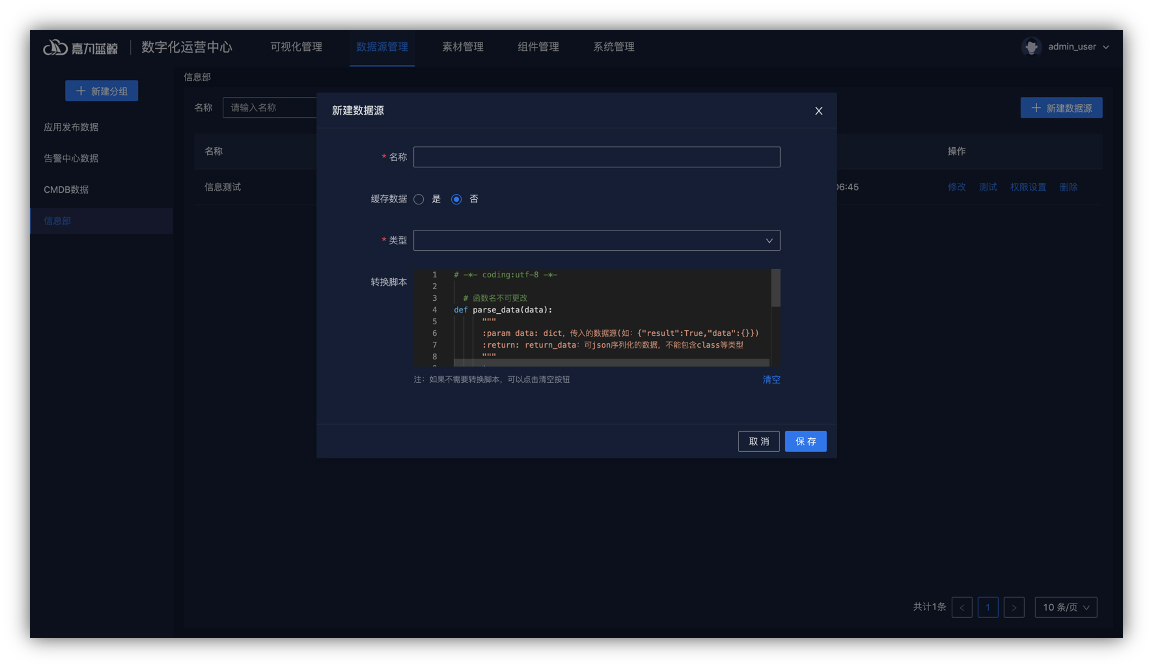
Task: Open the 类型 dropdown
Action: pyautogui.click(x=597, y=241)
